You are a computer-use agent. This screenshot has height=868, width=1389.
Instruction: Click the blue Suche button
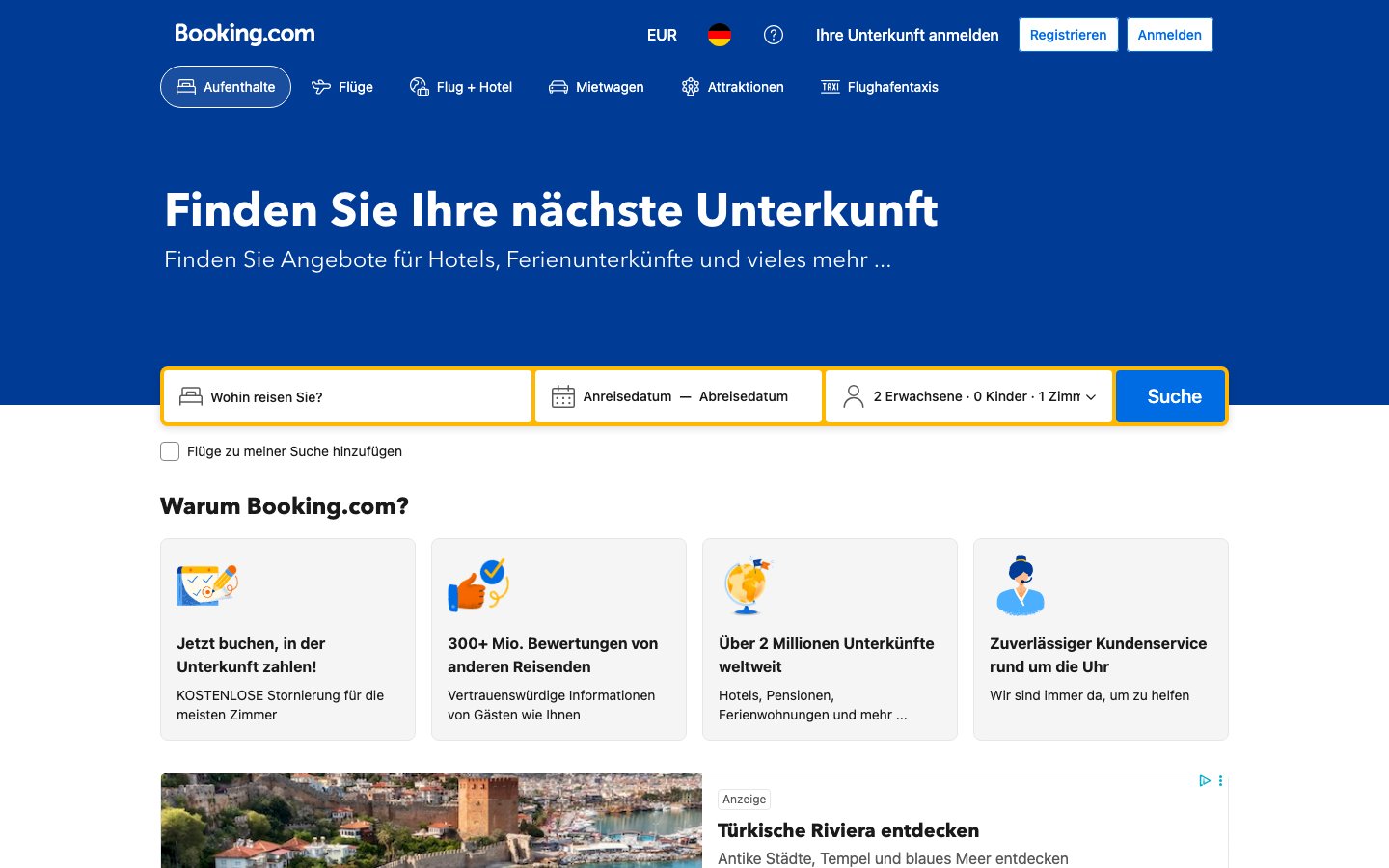(1171, 396)
